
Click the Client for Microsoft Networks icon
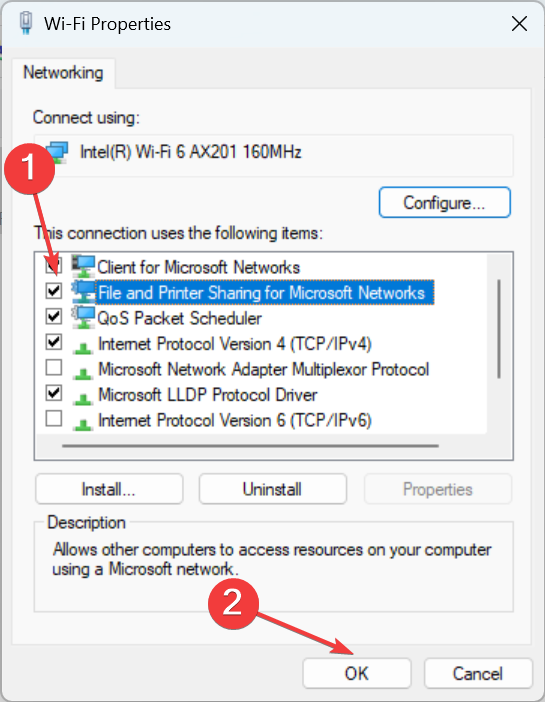coord(83,267)
